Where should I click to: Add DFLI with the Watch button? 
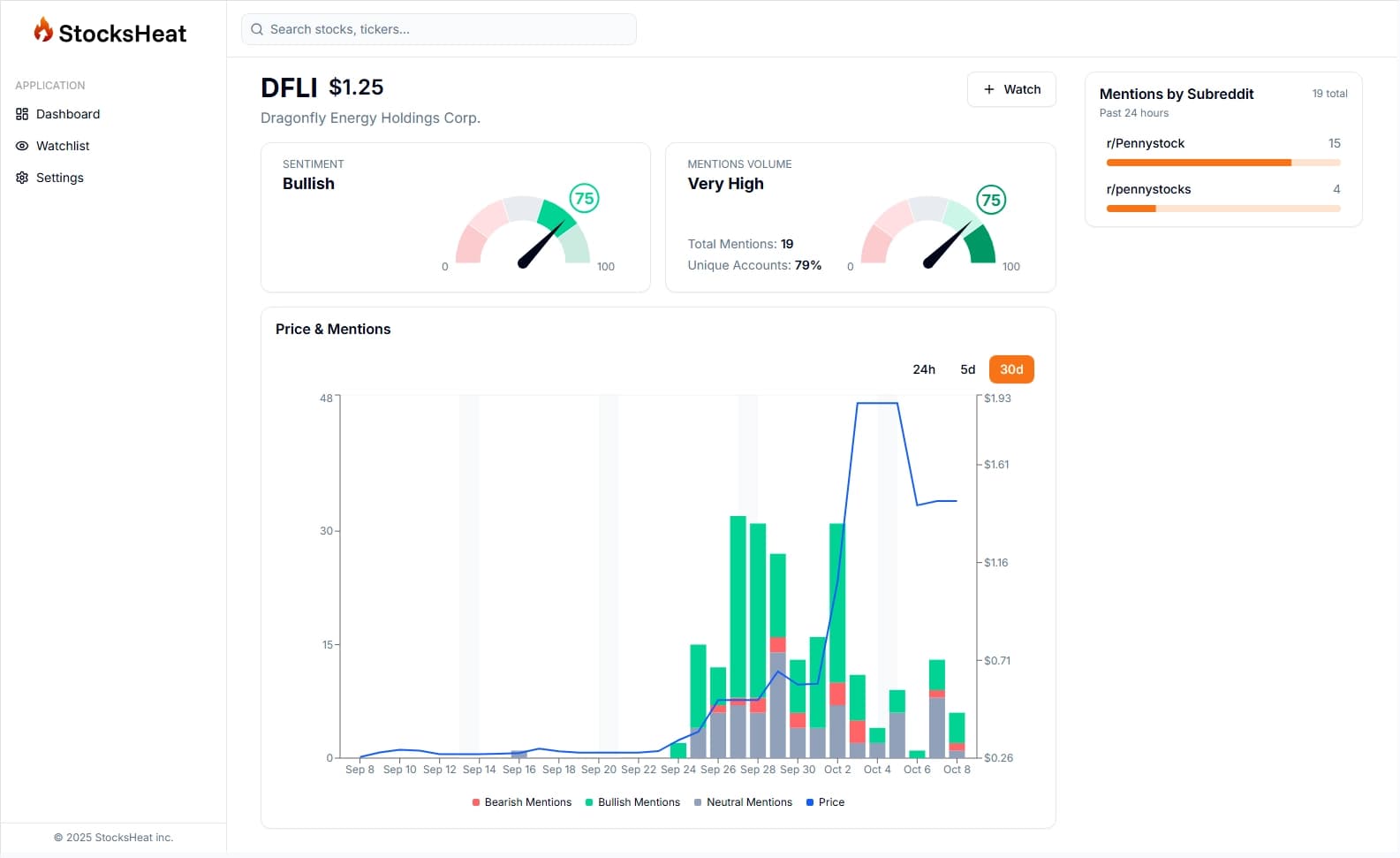coord(1011,89)
